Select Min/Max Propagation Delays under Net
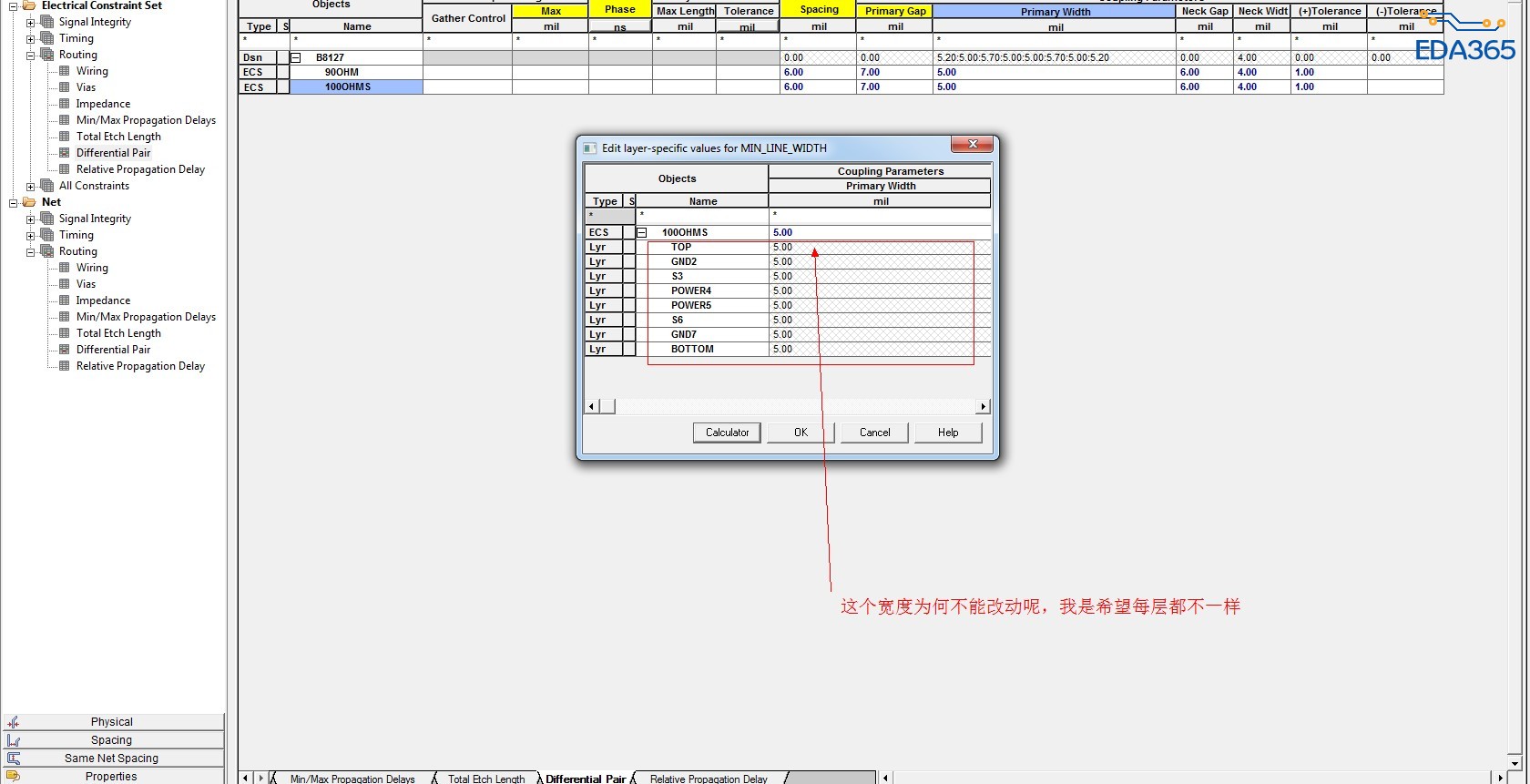The height and width of the screenshot is (784, 1530). click(x=146, y=317)
